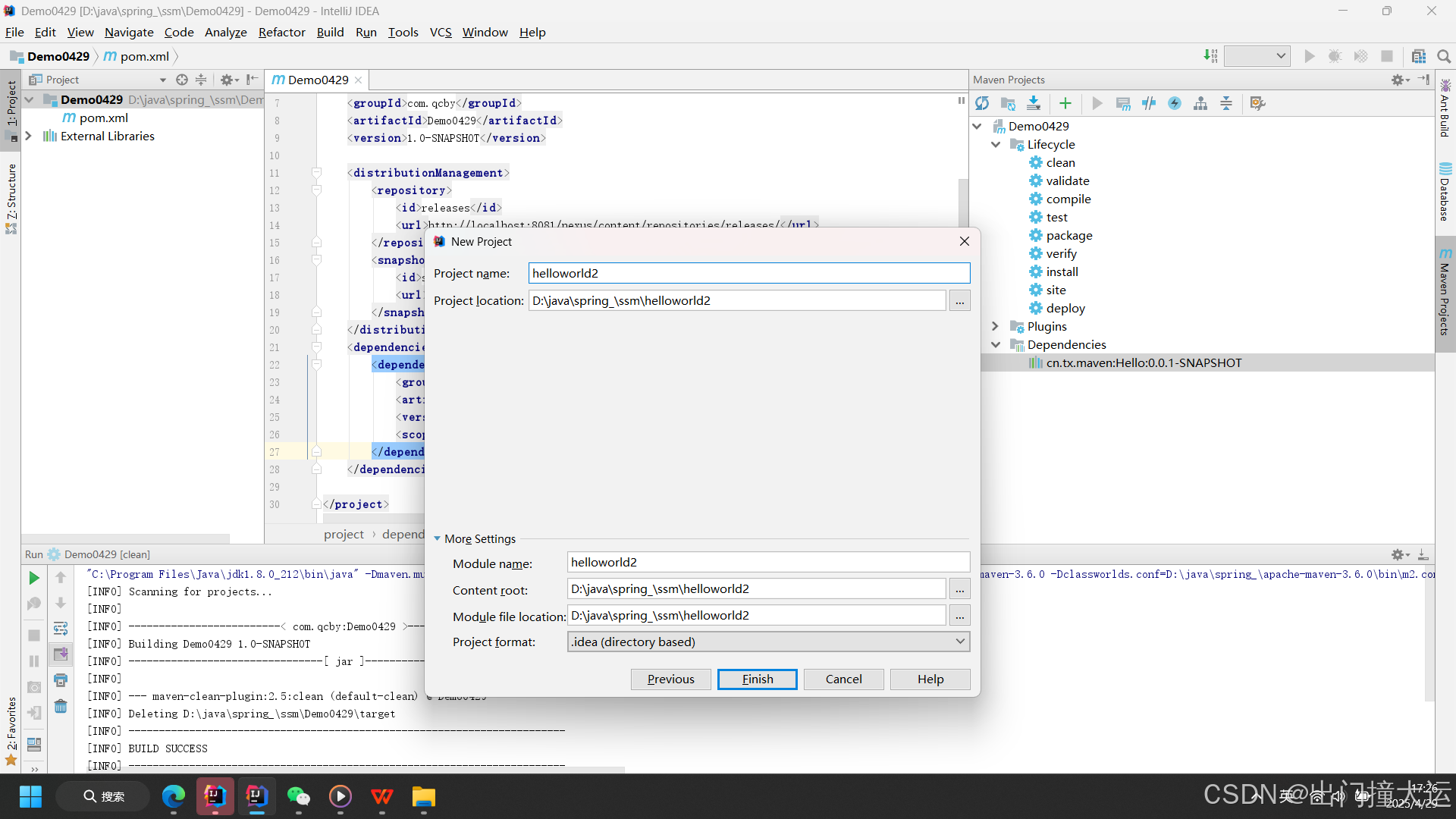Toggle Scroll to End in Run panel
Image resolution: width=1456 pixels, height=819 pixels.
point(61,654)
